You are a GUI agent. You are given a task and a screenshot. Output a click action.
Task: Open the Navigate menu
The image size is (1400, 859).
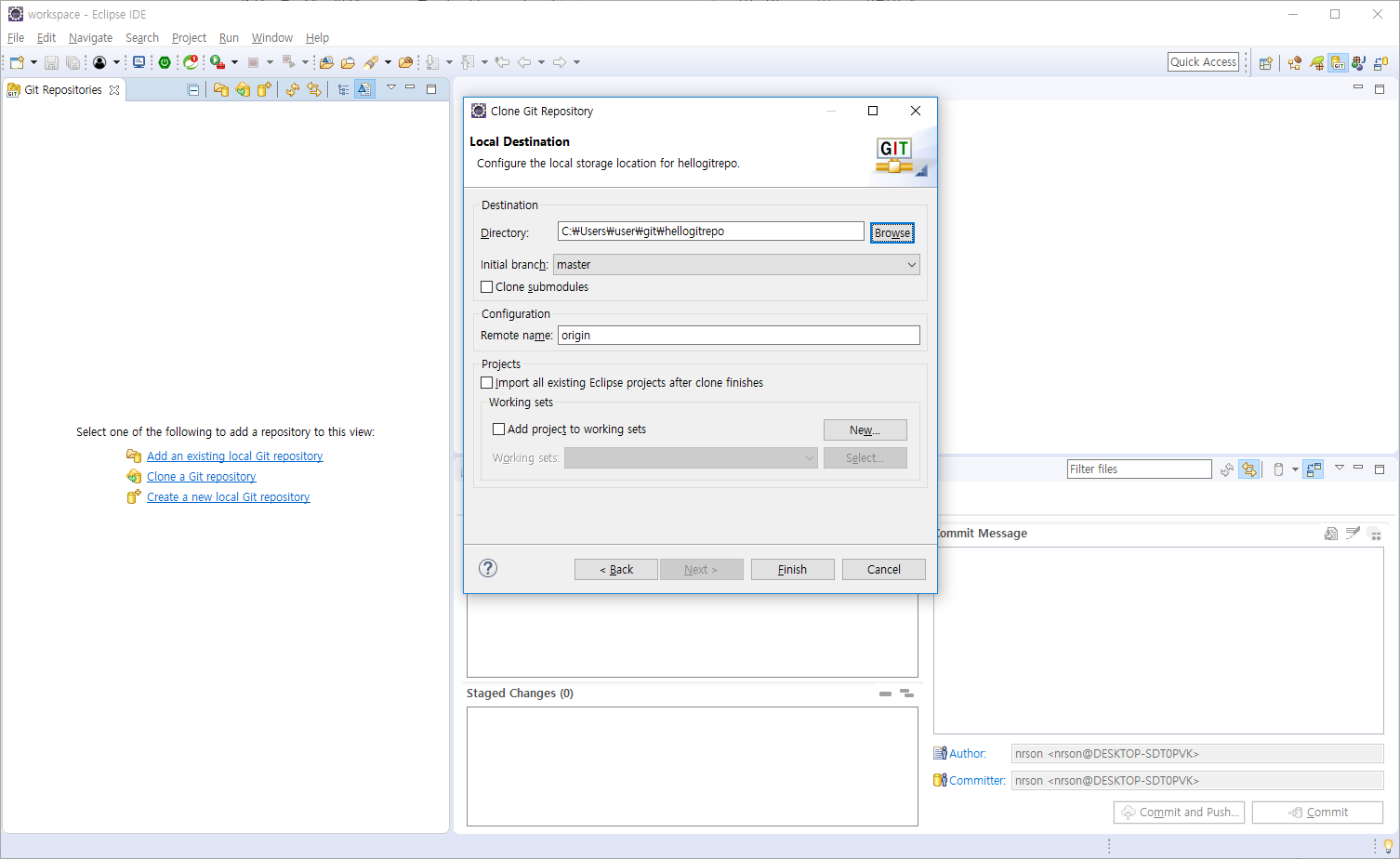click(90, 38)
